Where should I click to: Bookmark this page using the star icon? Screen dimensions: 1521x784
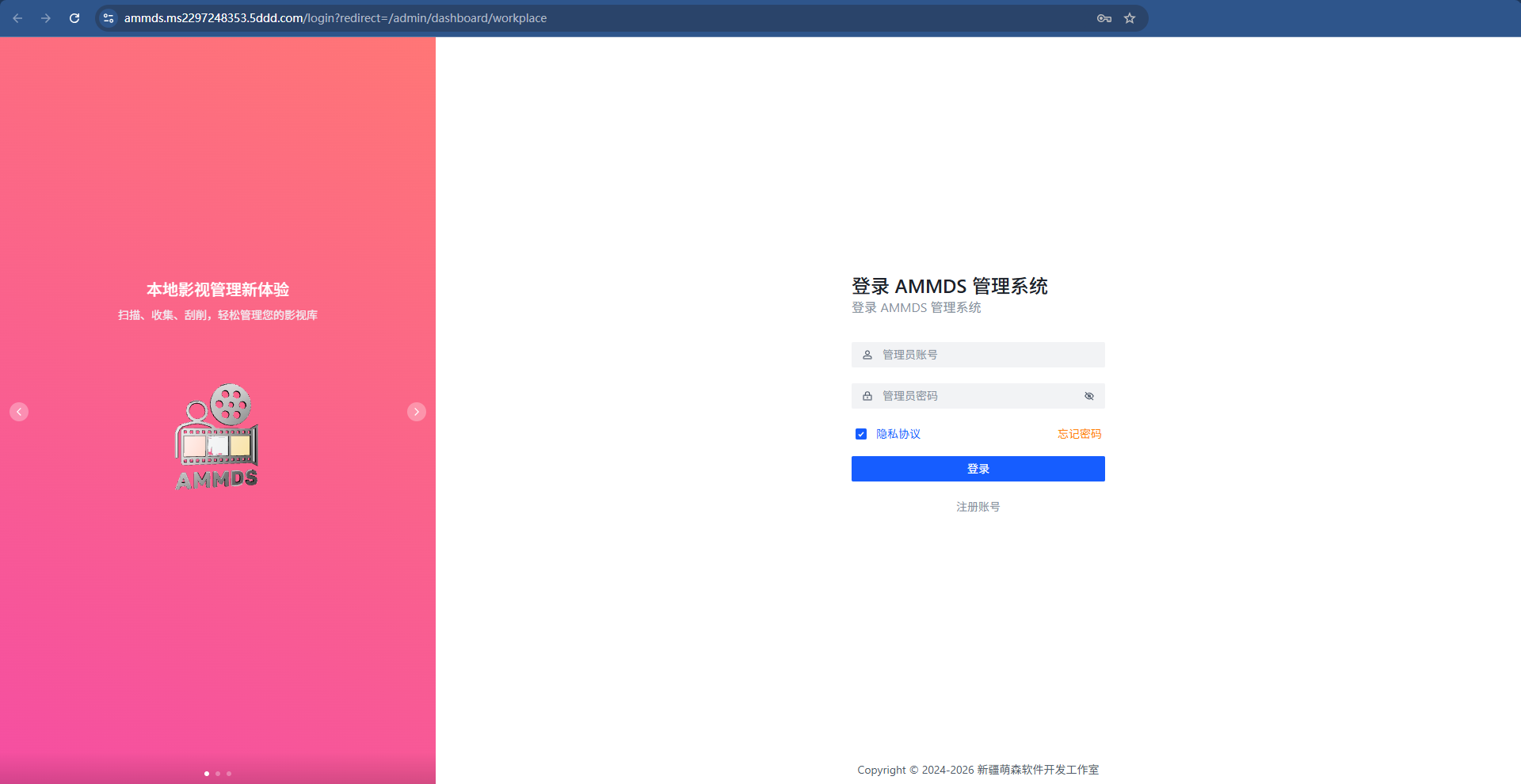[x=1130, y=17]
